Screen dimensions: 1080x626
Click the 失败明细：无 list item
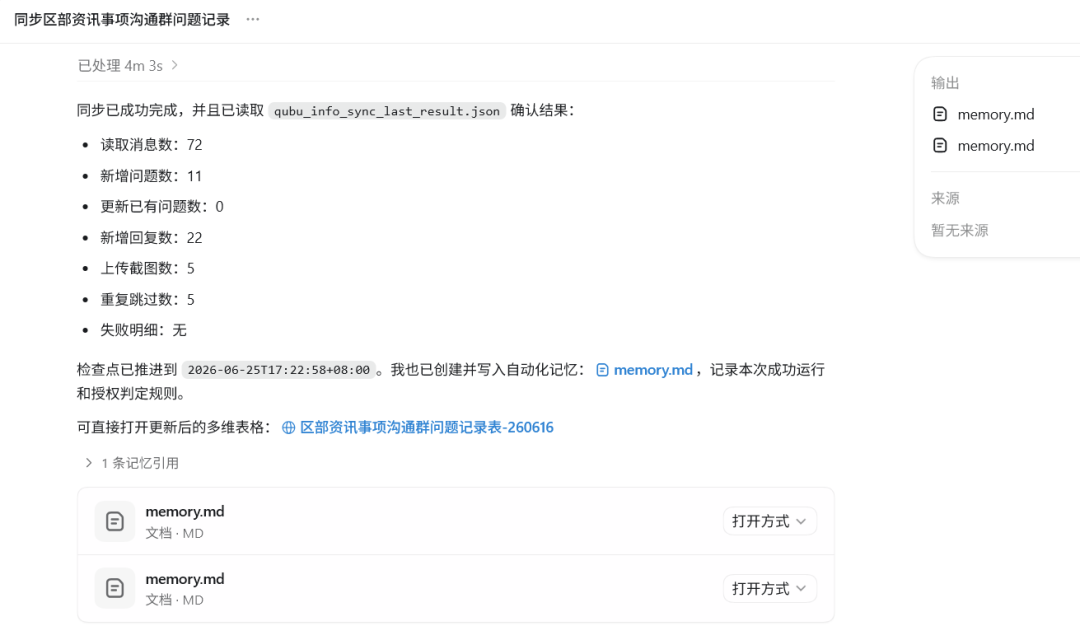[x=143, y=330]
